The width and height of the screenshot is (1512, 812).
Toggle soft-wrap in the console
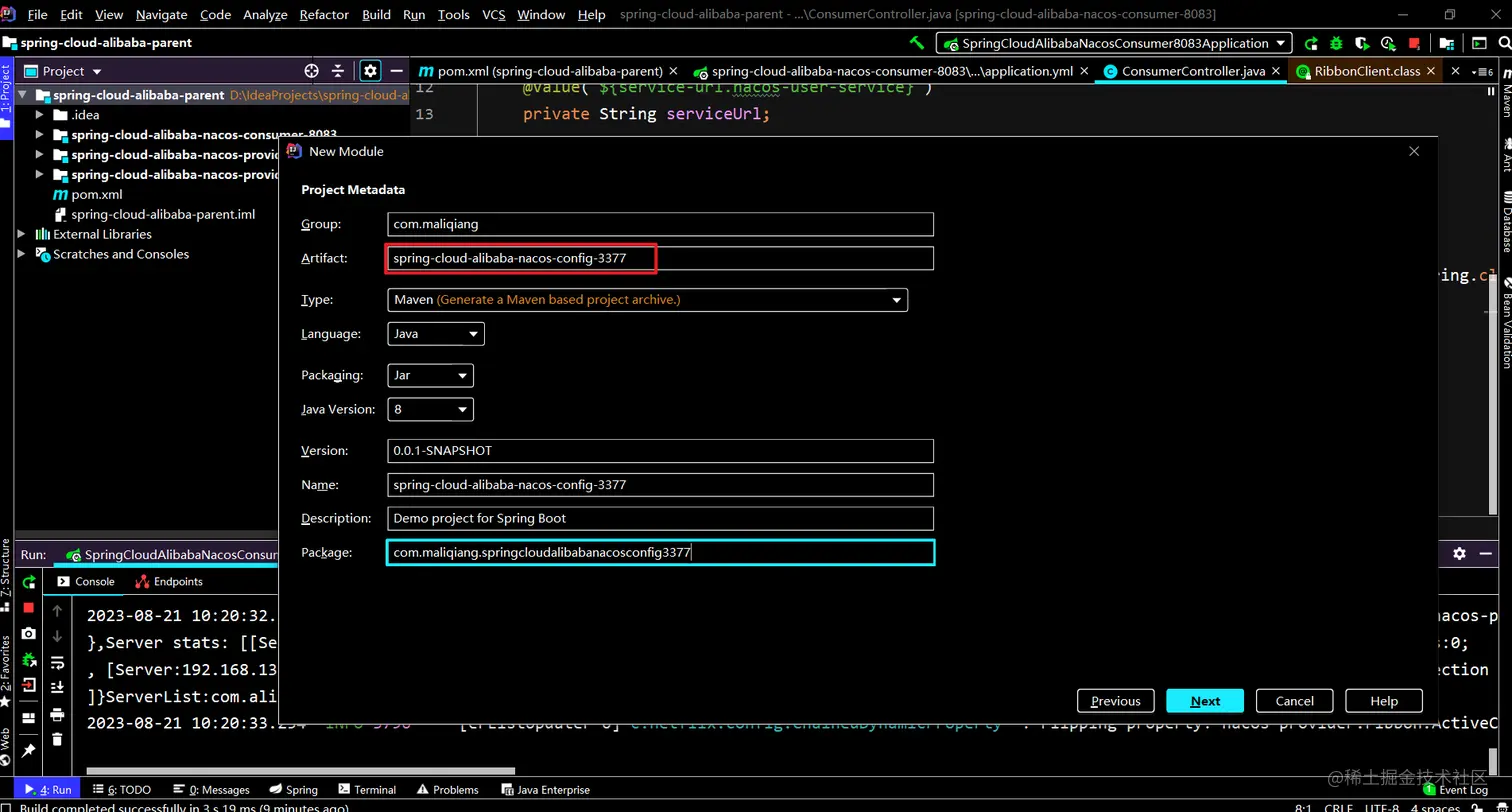[x=57, y=663]
